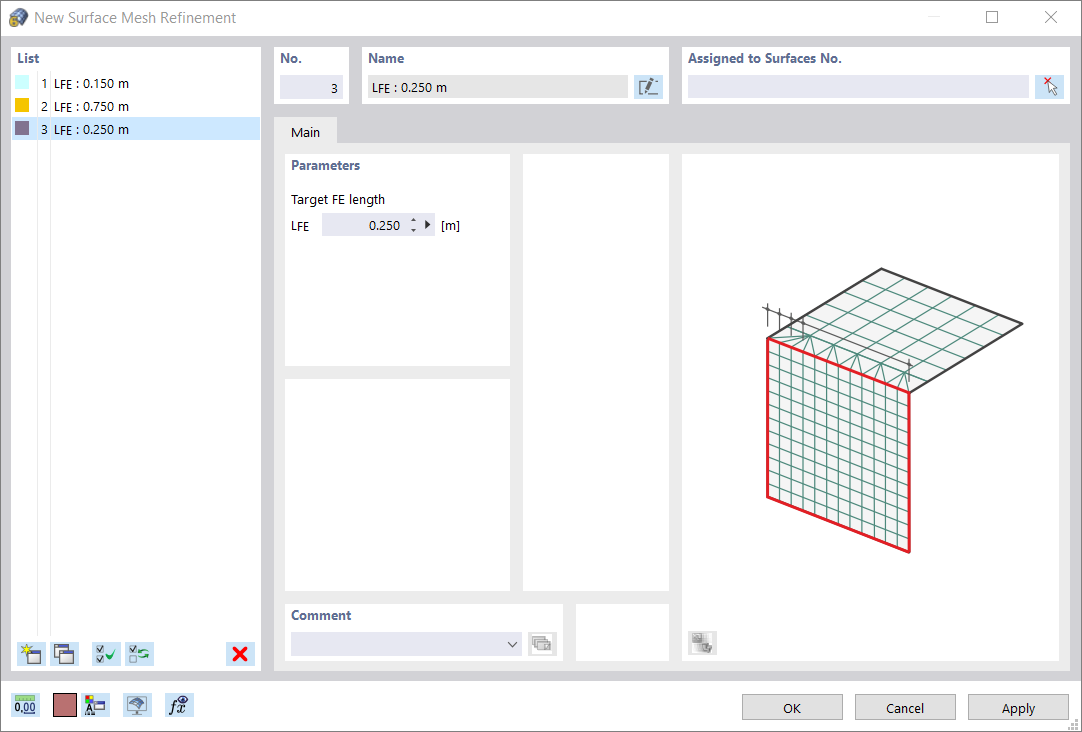Click the Target FE length label

[338, 199]
